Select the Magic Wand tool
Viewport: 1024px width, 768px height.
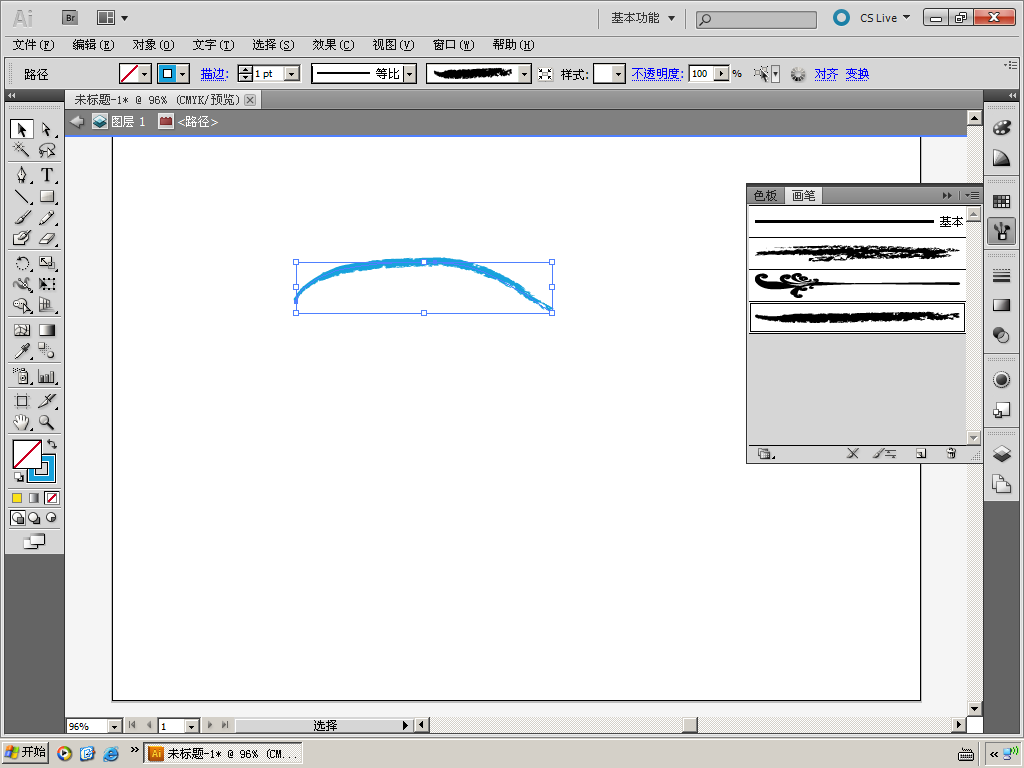tap(22, 150)
